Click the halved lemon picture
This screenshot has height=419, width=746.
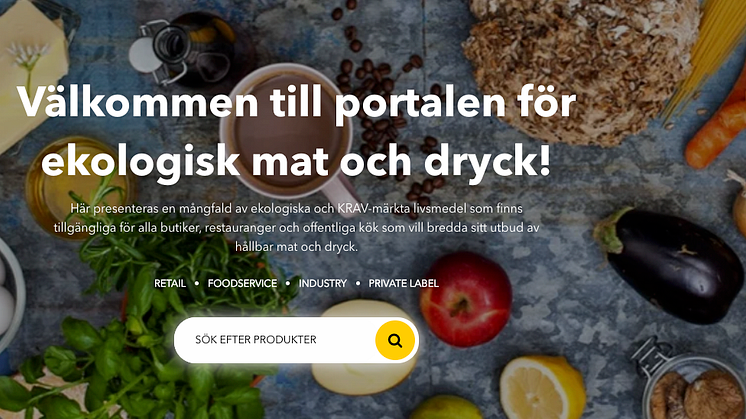click(543, 388)
